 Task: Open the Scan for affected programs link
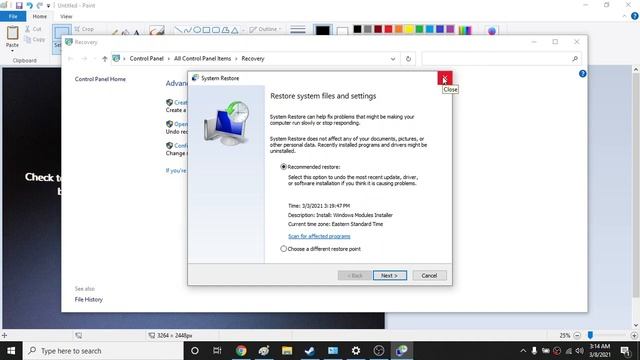click(319, 236)
